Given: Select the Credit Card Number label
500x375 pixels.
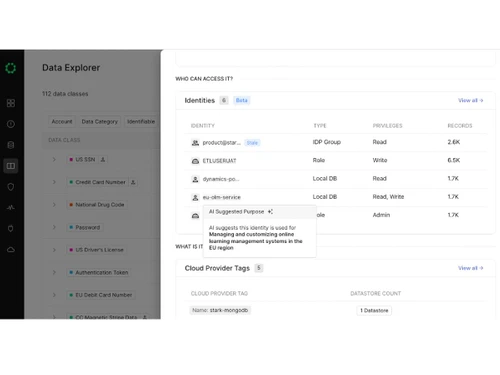Looking at the screenshot, I should tap(100, 182).
